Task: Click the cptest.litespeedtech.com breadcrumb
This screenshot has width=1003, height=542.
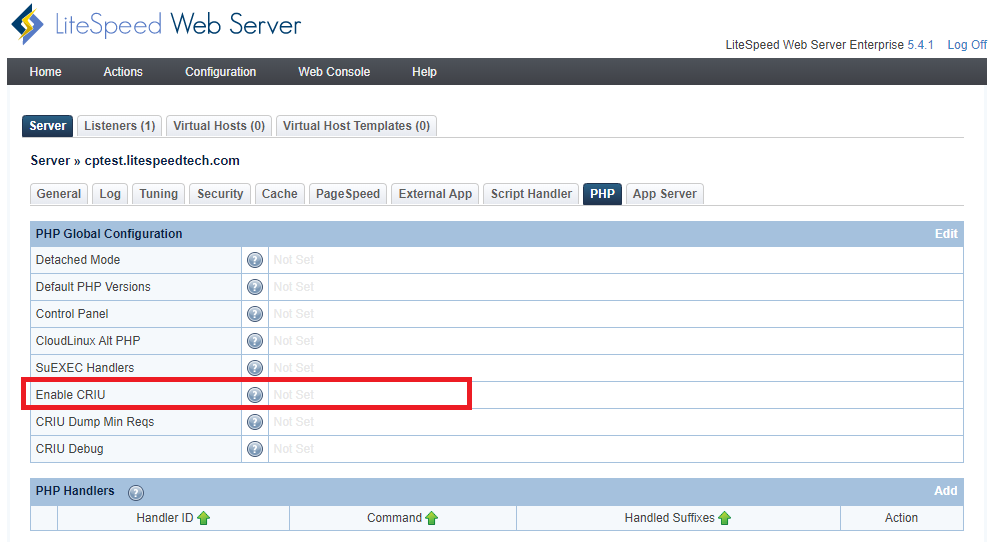Action: point(162,161)
